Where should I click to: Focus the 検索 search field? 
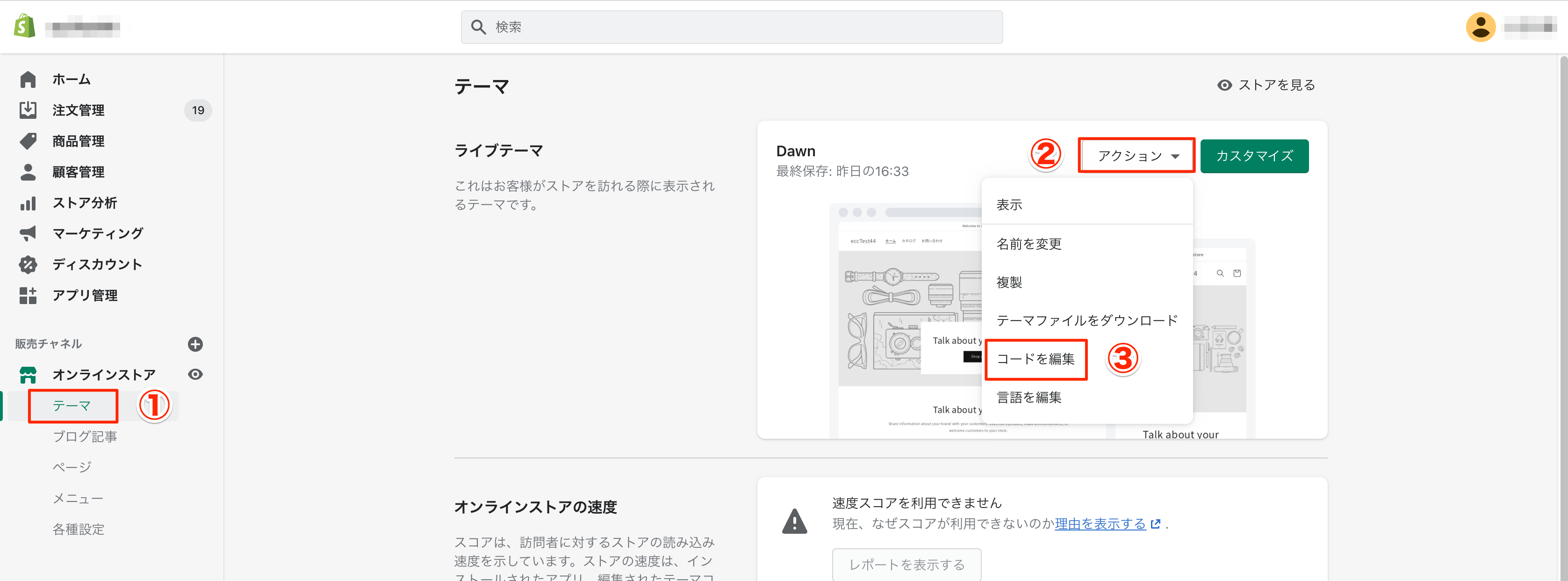732,27
